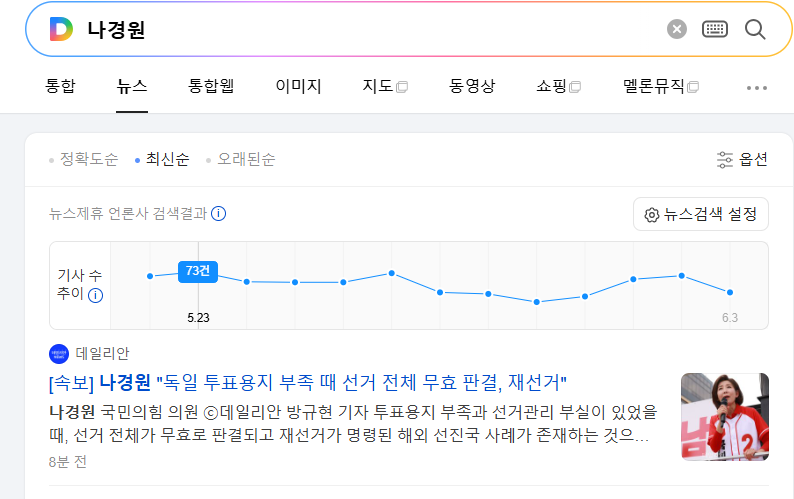
Task: Open the 통합웹 tab
Action: pos(211,86)
